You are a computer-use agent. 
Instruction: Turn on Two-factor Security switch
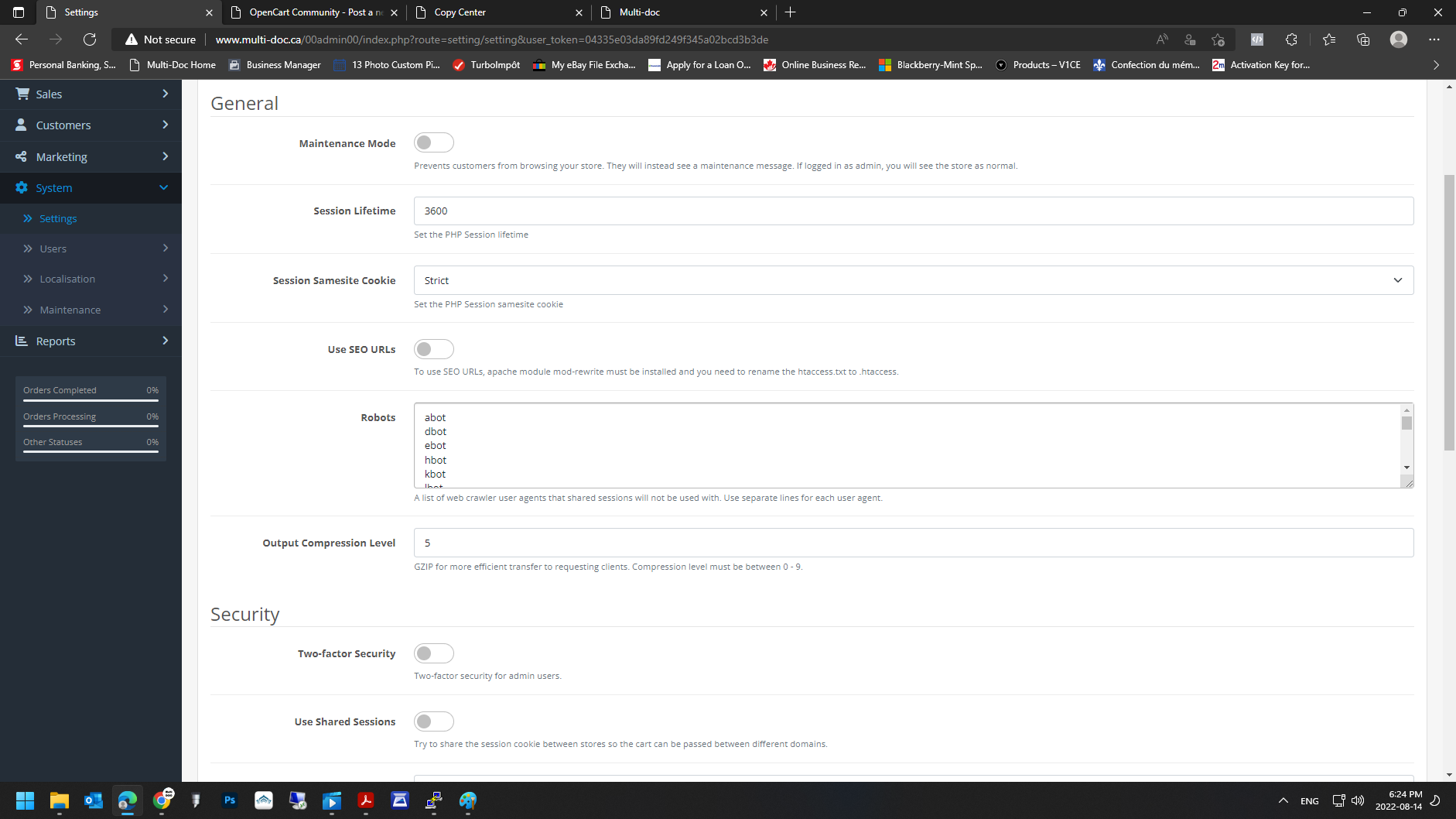pos(433,653)
